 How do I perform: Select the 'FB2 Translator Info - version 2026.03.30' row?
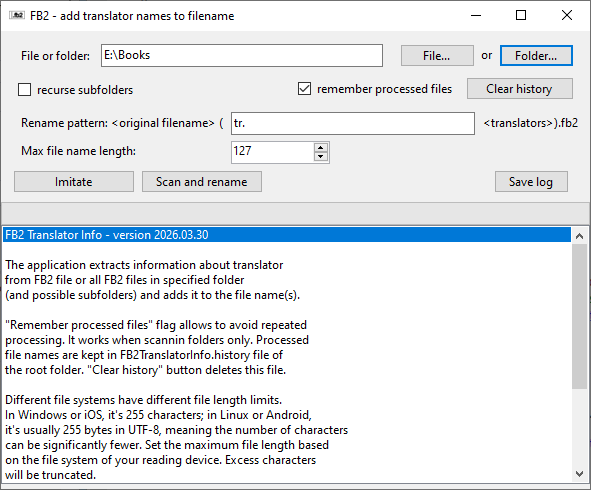click(x=287, y=235)
